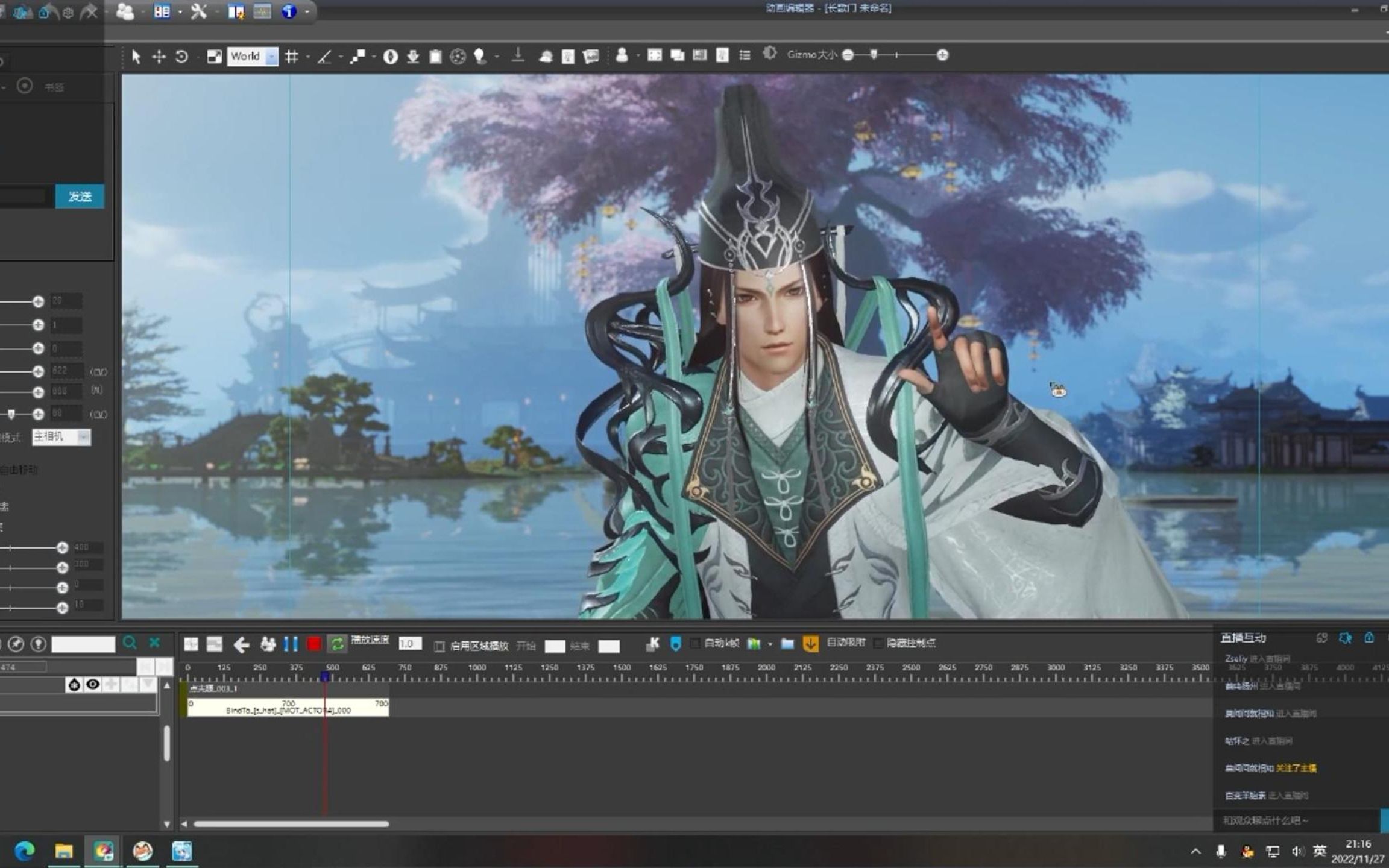
Task: Open the wrench tools icon
Action: [x=198, y=11]
